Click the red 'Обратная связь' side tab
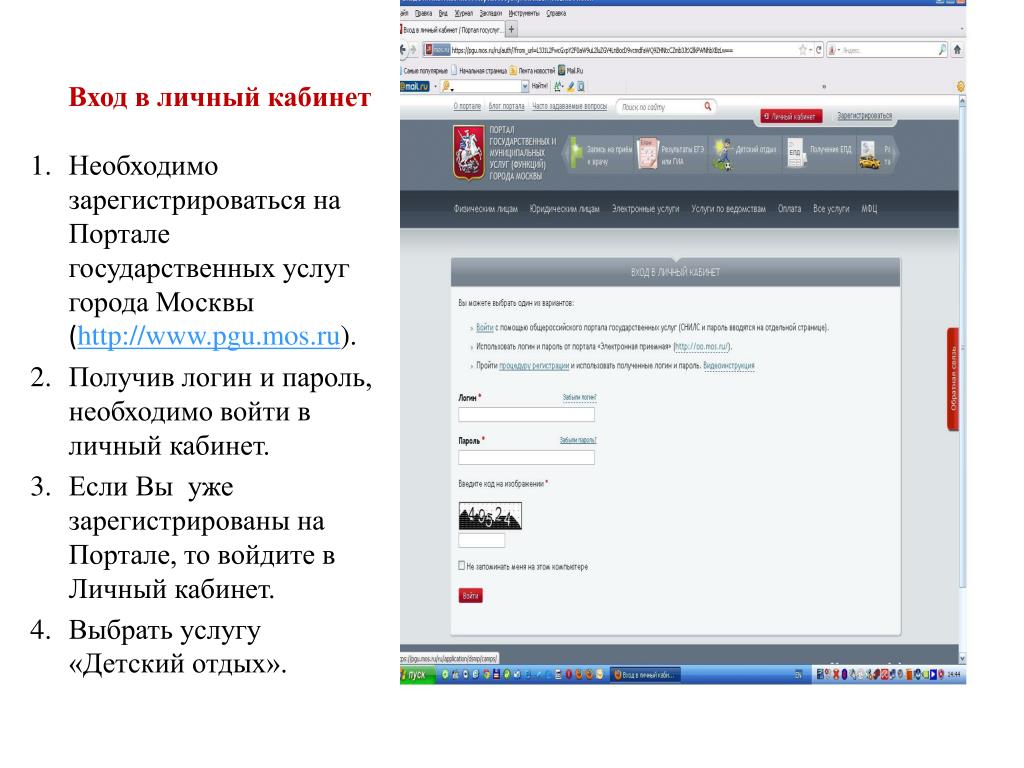Image resolution: width=1024 pixels, height=768 pixels. pos(953,379)
